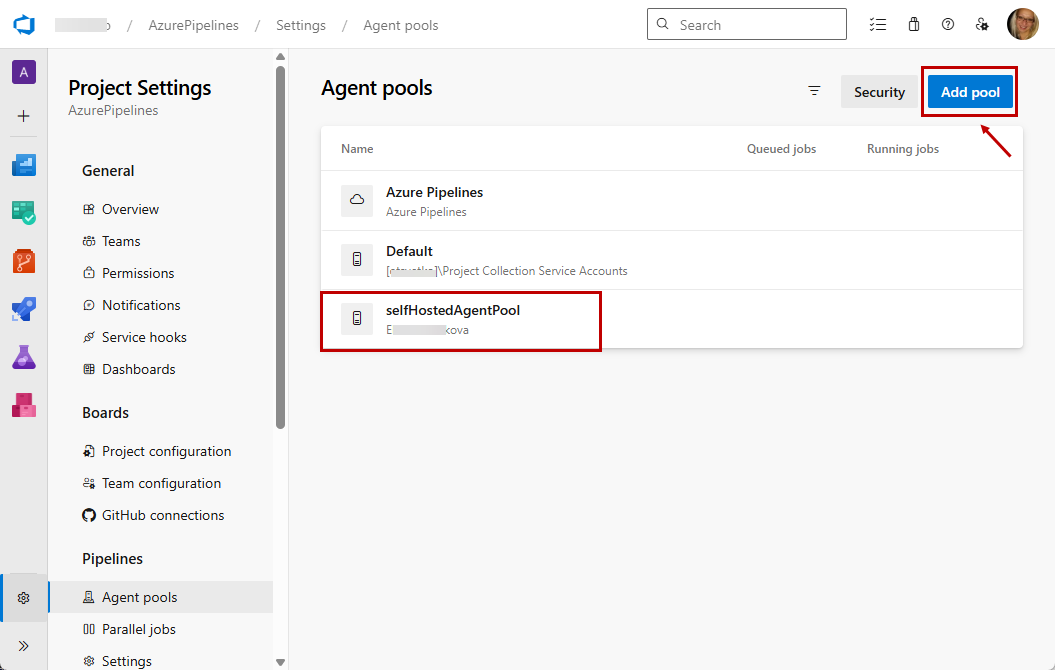Open the Boards hub icon
The height and width of the screenshot is (670, 1055).
[x=24, y=213]
